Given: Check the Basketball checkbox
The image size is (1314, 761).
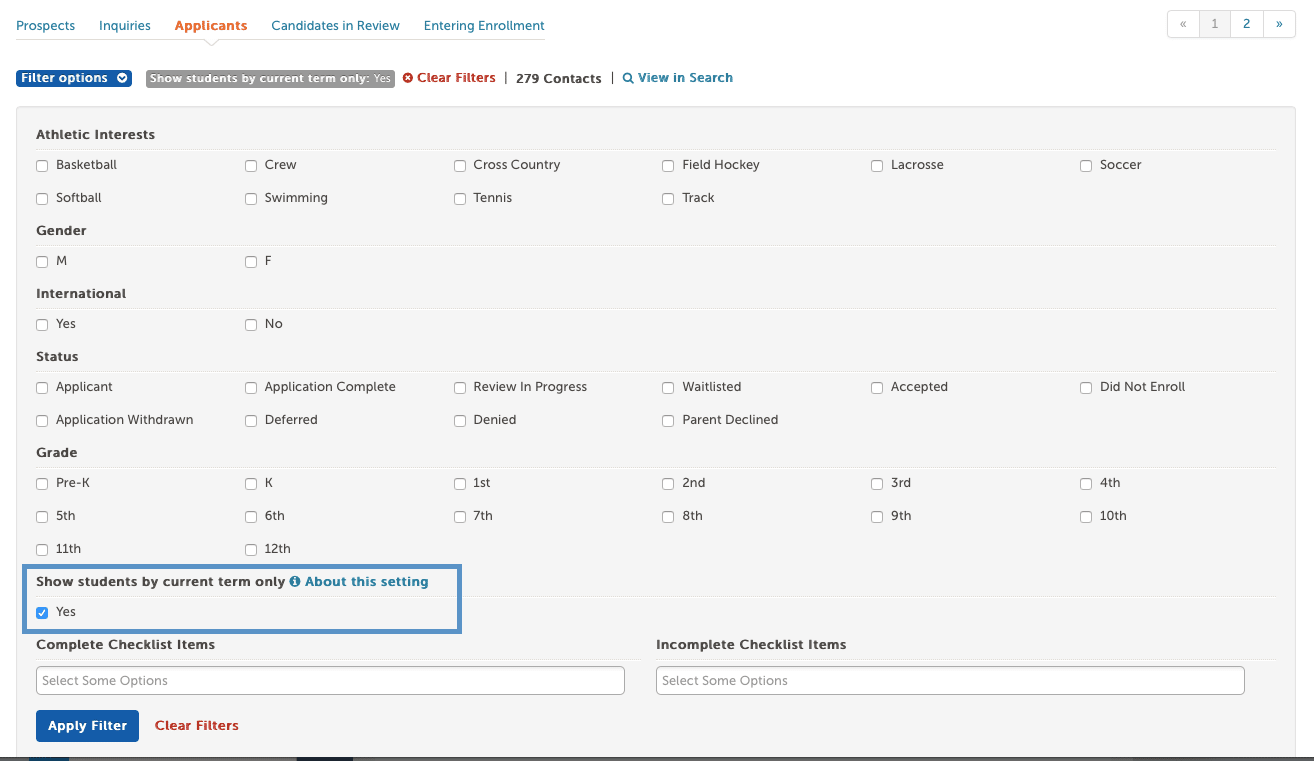Looking at the screenshot, I should [42, 166].
